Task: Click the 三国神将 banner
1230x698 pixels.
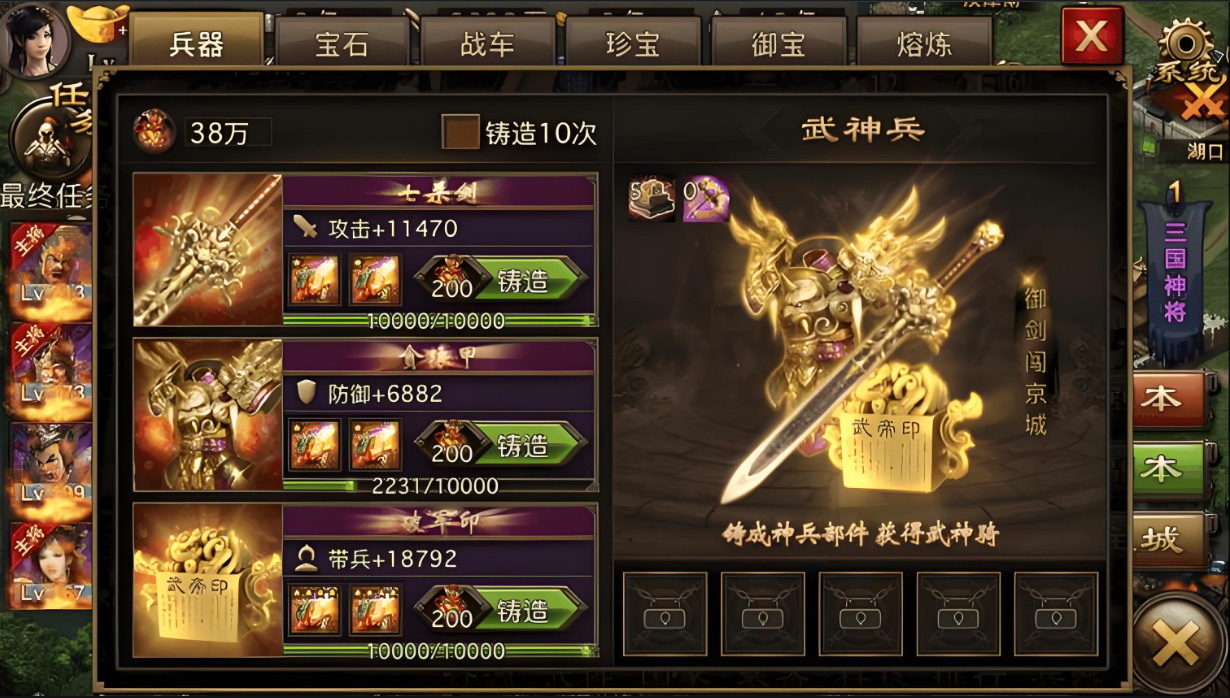Action: [1175, 270]
